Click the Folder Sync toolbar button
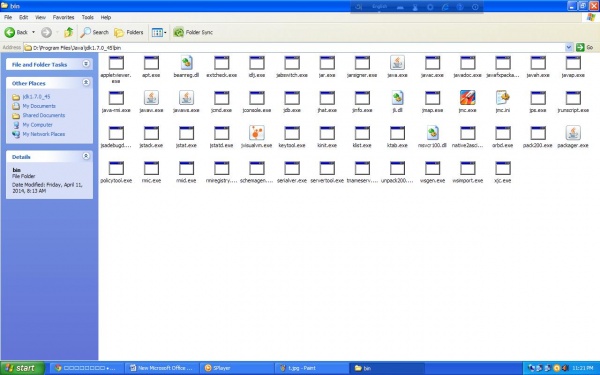Viewport: 600px width, 375px height. tap(193, 32)
